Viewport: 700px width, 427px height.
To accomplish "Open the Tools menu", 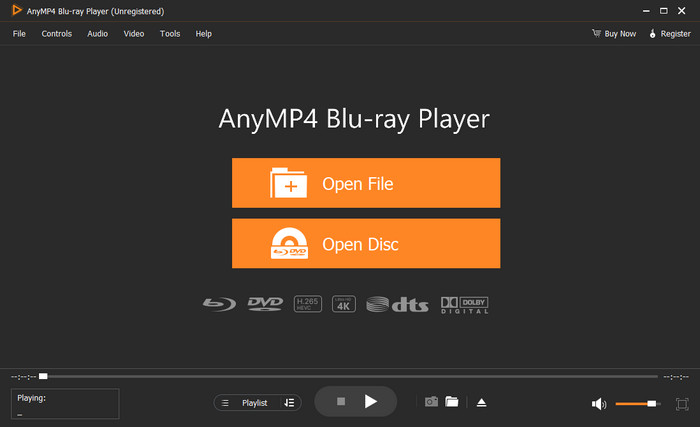I will 170,33.
